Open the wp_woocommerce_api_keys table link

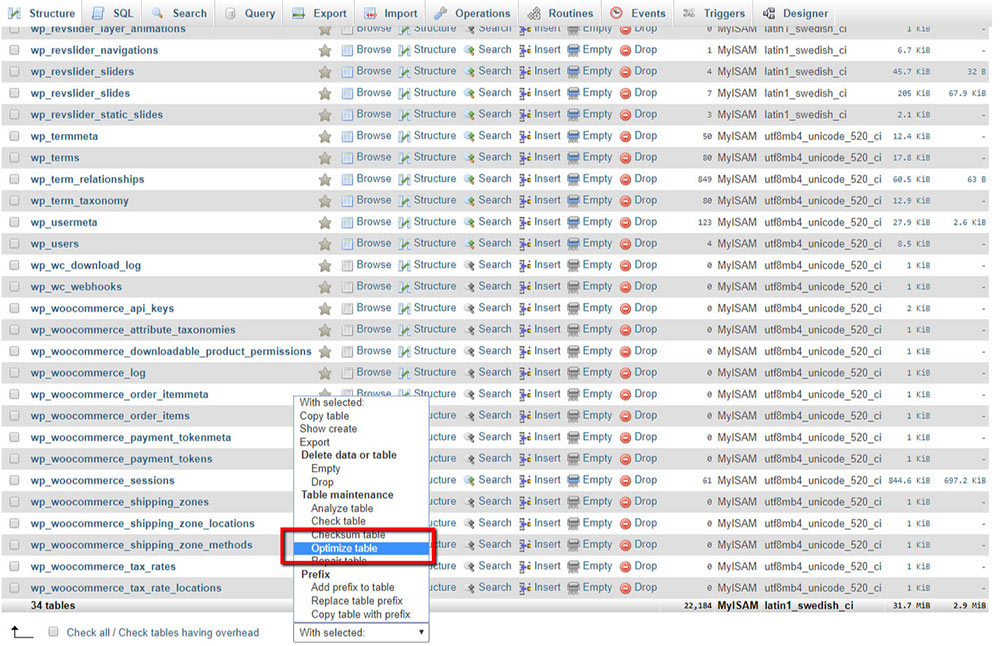point(102,309)
